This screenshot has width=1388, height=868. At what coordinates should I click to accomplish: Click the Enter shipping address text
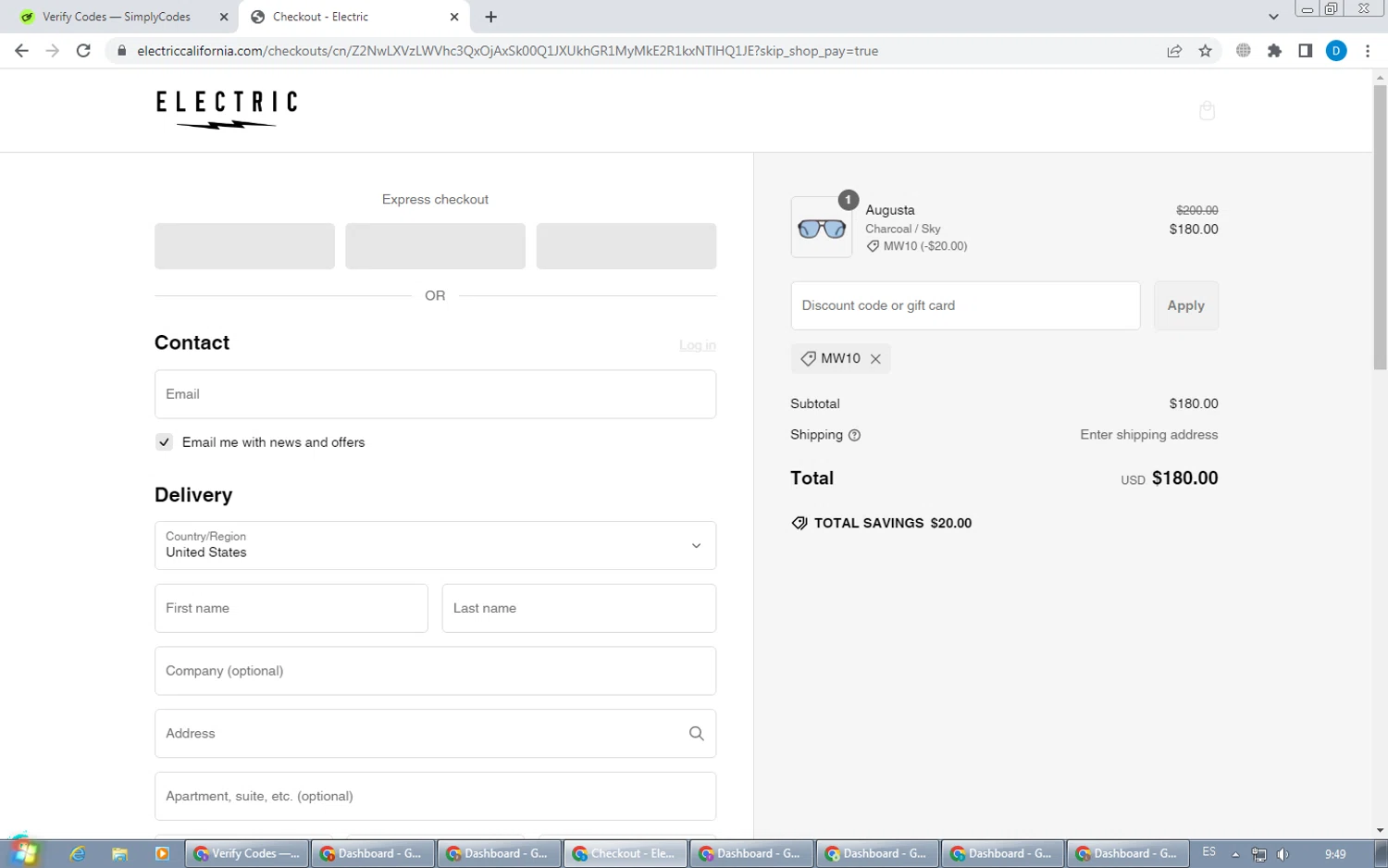[1149, 435]
